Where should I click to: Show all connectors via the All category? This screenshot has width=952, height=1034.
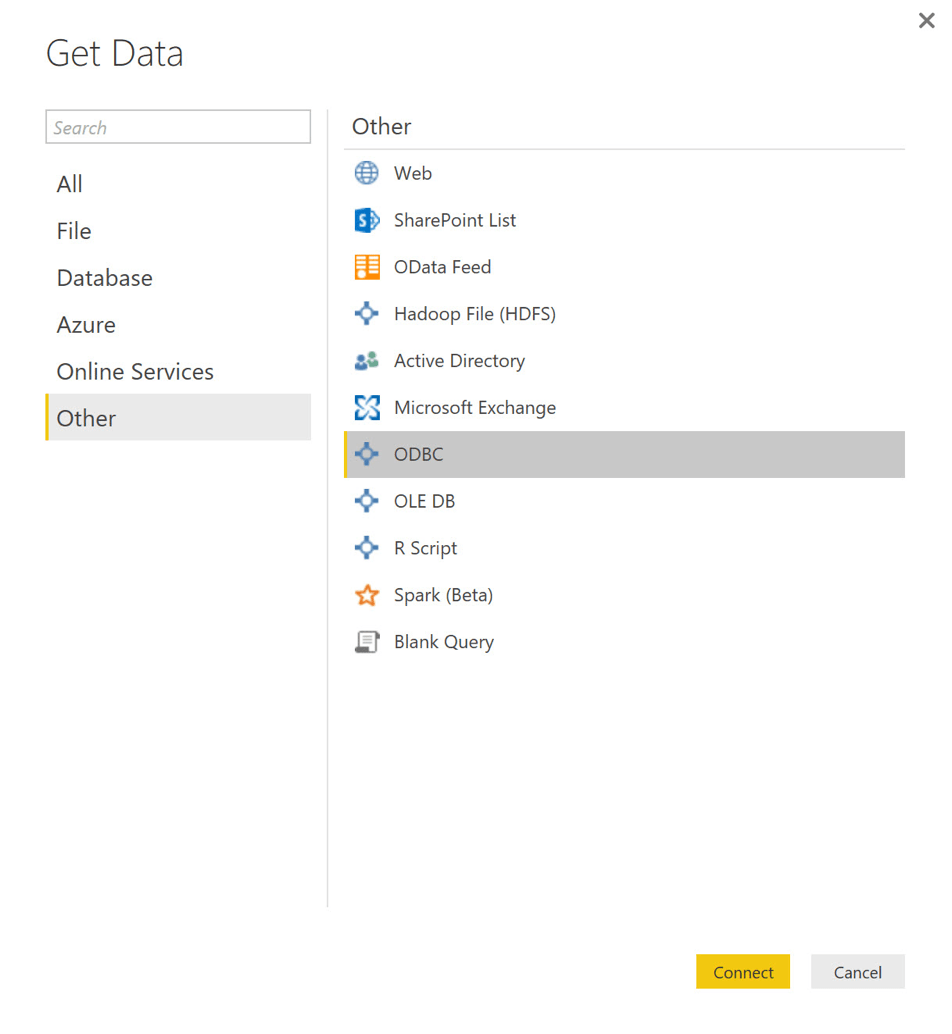tap(69, 184)
